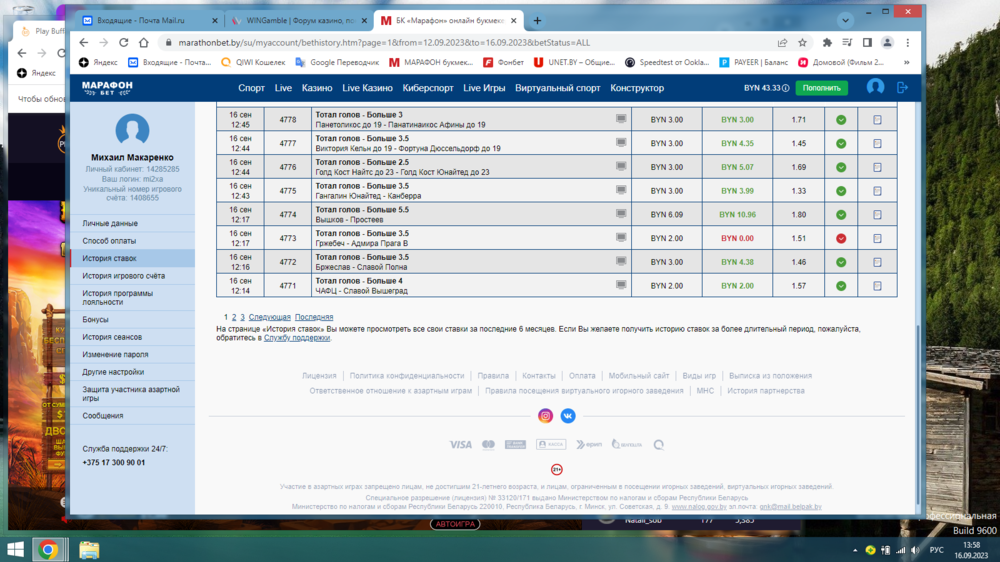Open the Киберспорт section
This screenshot has width=1000, height=562.
pyautogui.click(x=428, y=88)
